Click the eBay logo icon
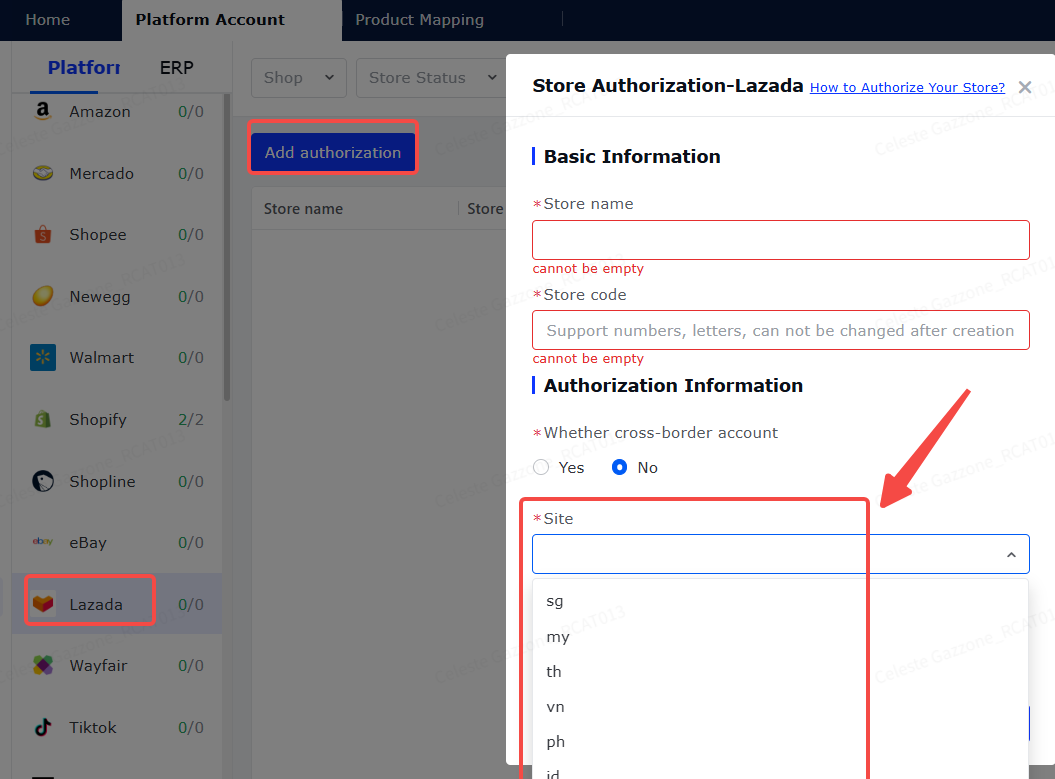Screen dimensions: 1055x779 click(x=43, y=542)
